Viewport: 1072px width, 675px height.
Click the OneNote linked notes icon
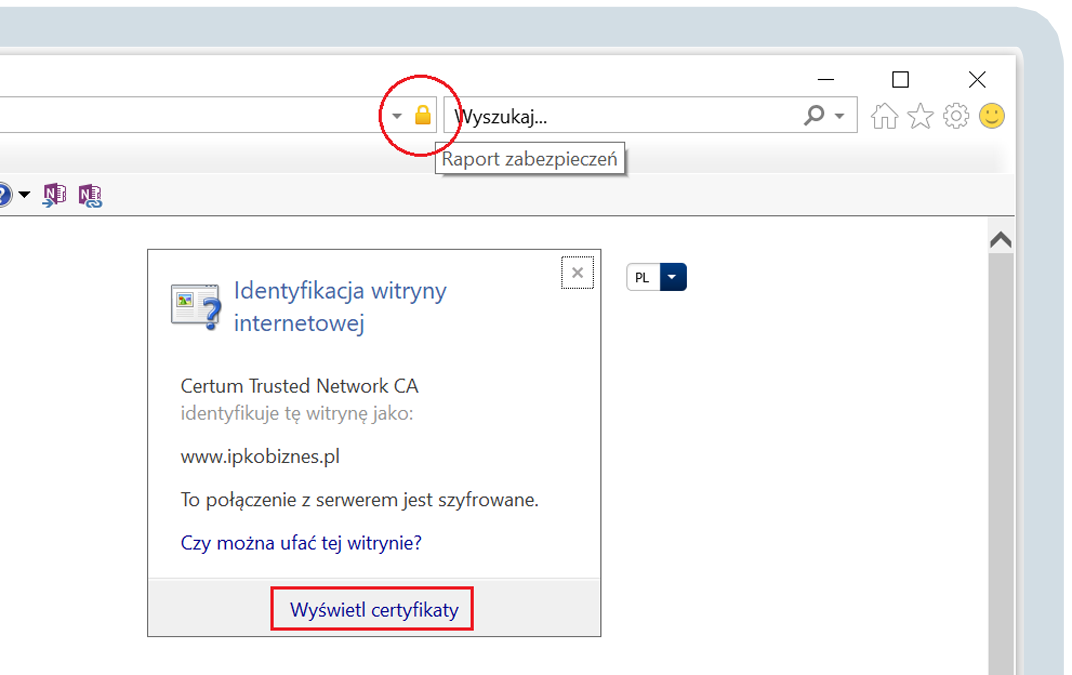[90, 196]
